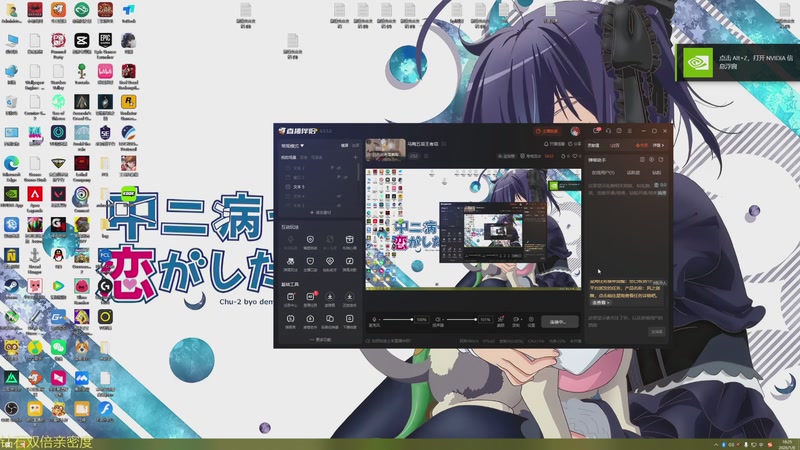
Task: Open the messages icon with red badge
Action: [596, 131]
